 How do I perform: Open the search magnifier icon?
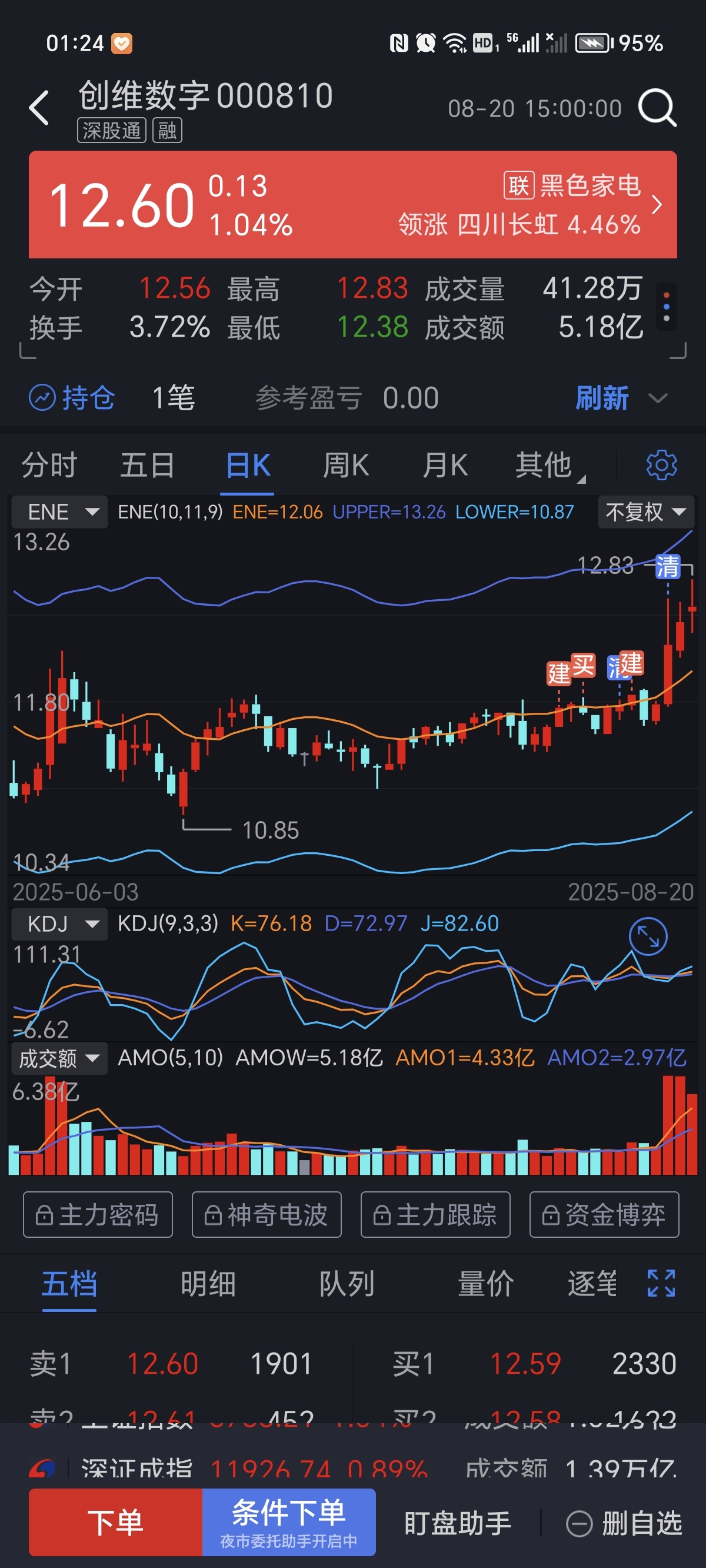[x=658, y=108]
